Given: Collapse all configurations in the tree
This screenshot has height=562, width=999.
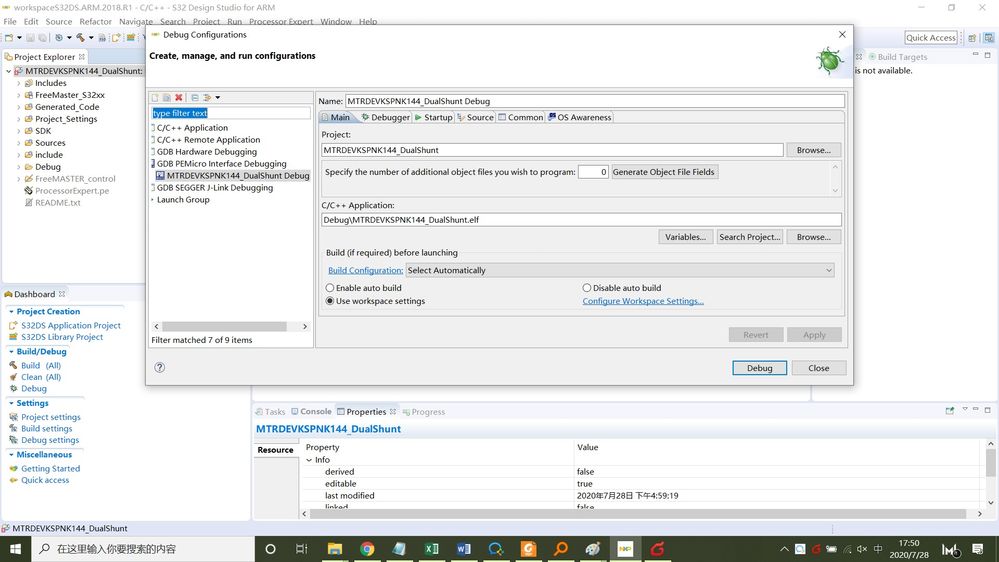Looking at the screenshot, I should [195, 97].
